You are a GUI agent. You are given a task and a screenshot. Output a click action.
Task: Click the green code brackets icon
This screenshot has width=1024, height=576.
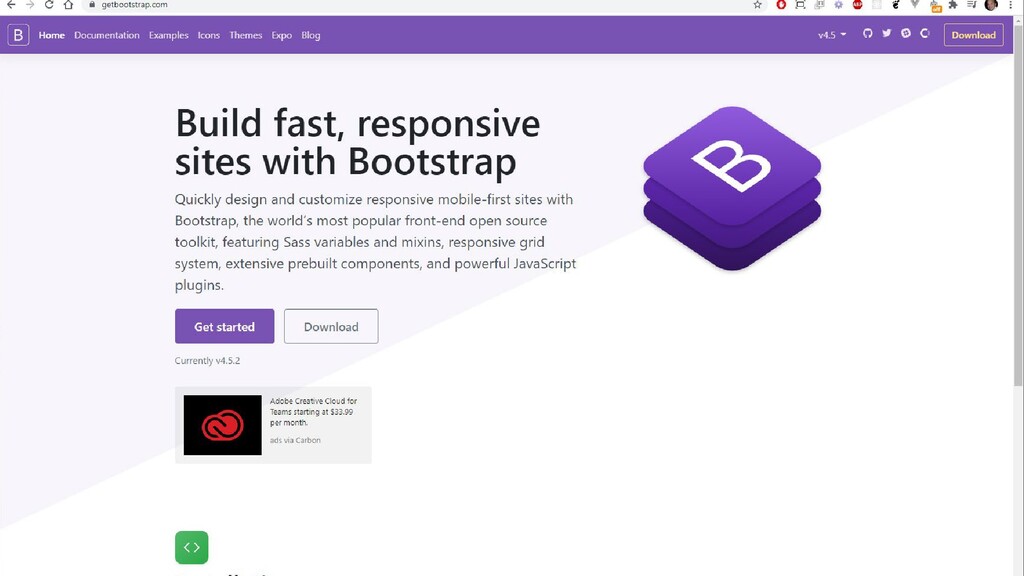point(191,547)
